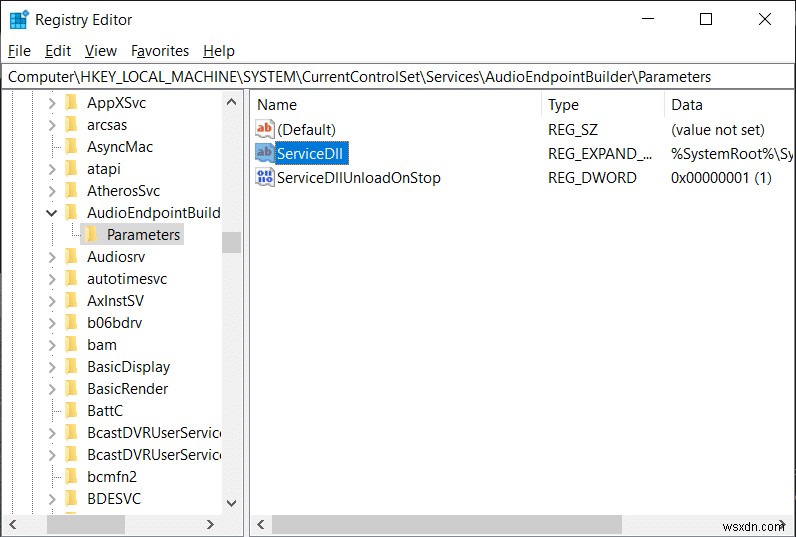Select the ServiceDllUnloadOnStop value name
796x537 pixels.
[x=359, y=178]
